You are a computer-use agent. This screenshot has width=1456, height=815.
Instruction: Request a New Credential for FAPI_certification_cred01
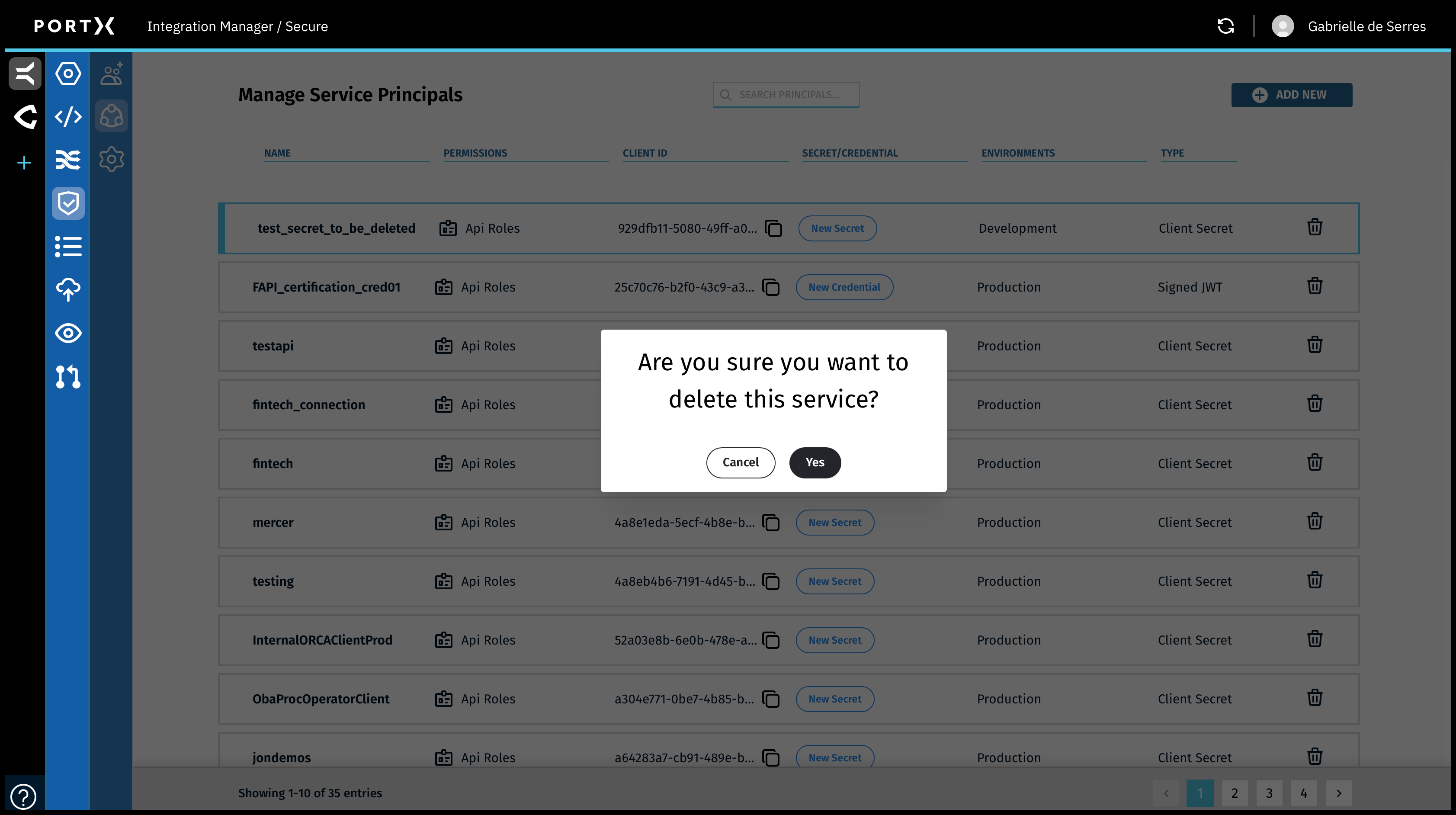pos(844,286)
